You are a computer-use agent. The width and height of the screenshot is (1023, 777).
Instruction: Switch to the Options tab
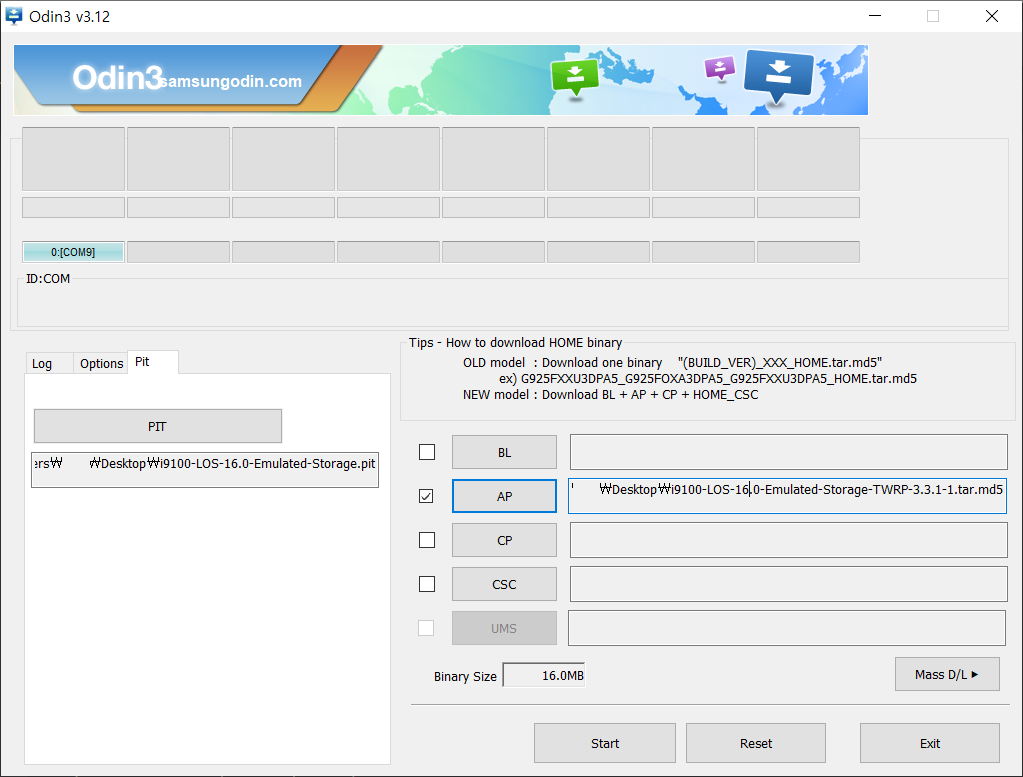[101, 363]
